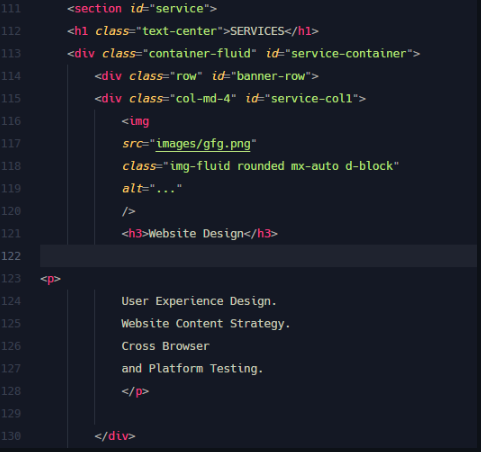This screenshot has width=481, height=452.
Task: Click line number 127 in the gutter
Action: (11, 369)
